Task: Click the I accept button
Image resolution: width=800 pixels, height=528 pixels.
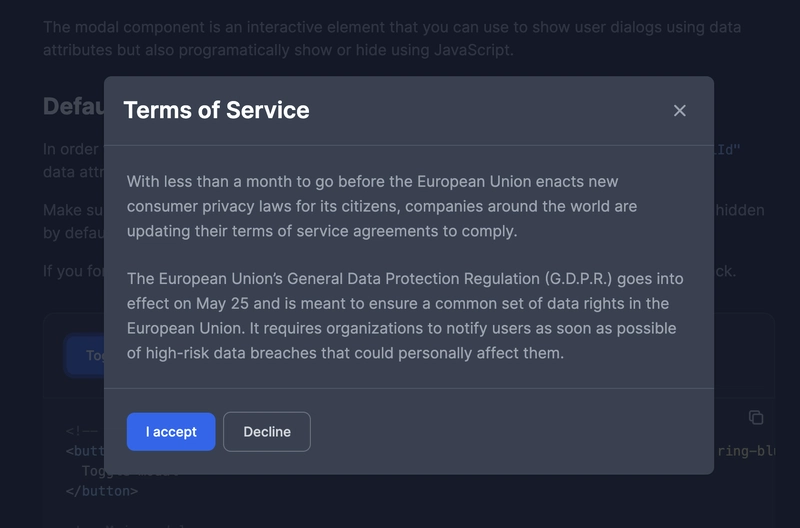Action: click(x=171, y=432)
